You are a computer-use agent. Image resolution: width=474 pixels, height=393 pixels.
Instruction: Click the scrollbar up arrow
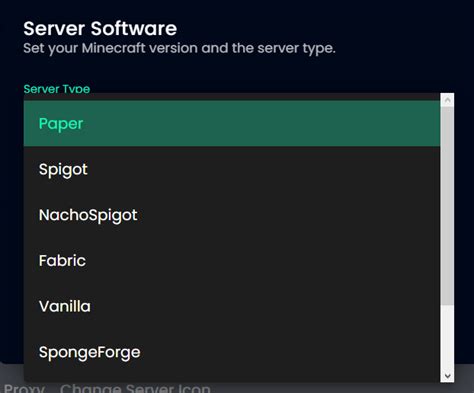point(447,100)
